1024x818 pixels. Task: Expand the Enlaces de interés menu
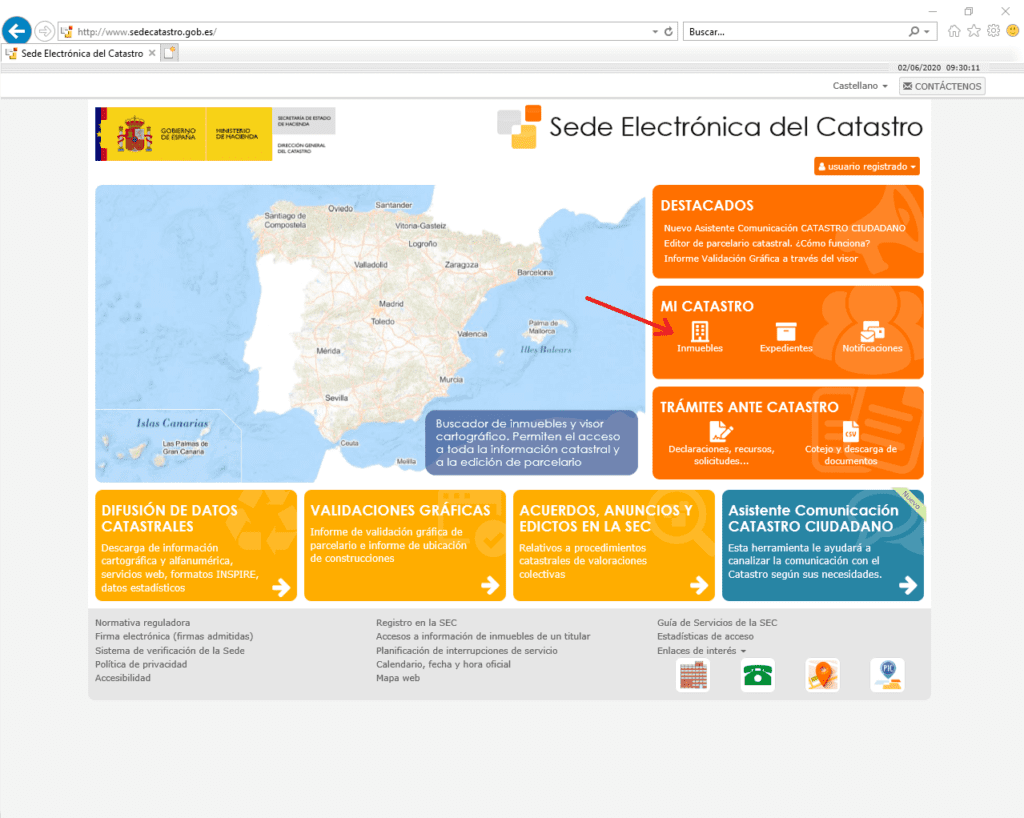pos(701,651)
